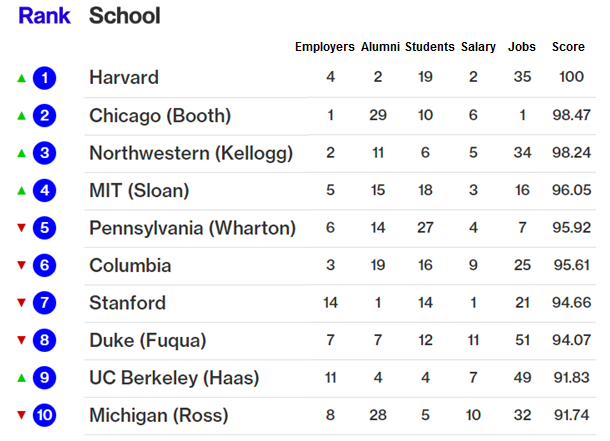
Task: Open the Harvard school link
Action: click(124, 78)
